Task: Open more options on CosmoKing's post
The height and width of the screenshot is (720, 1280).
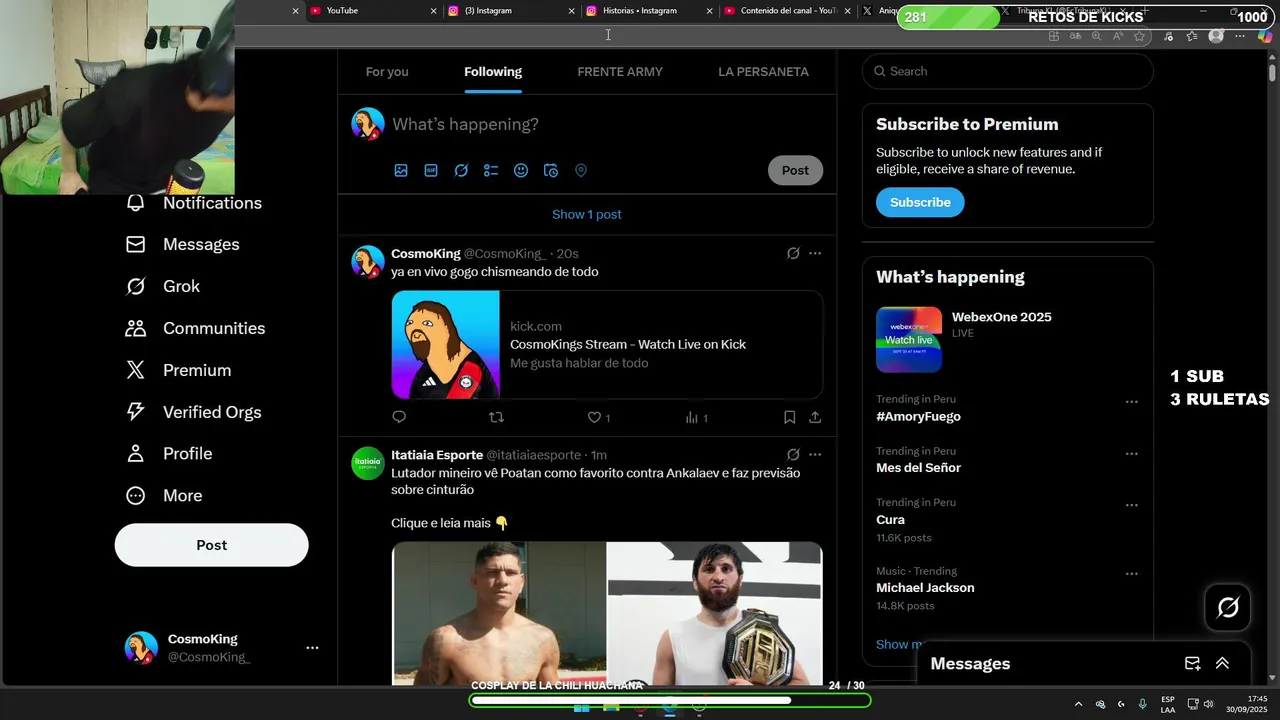Action: click(x=815, y=254)
